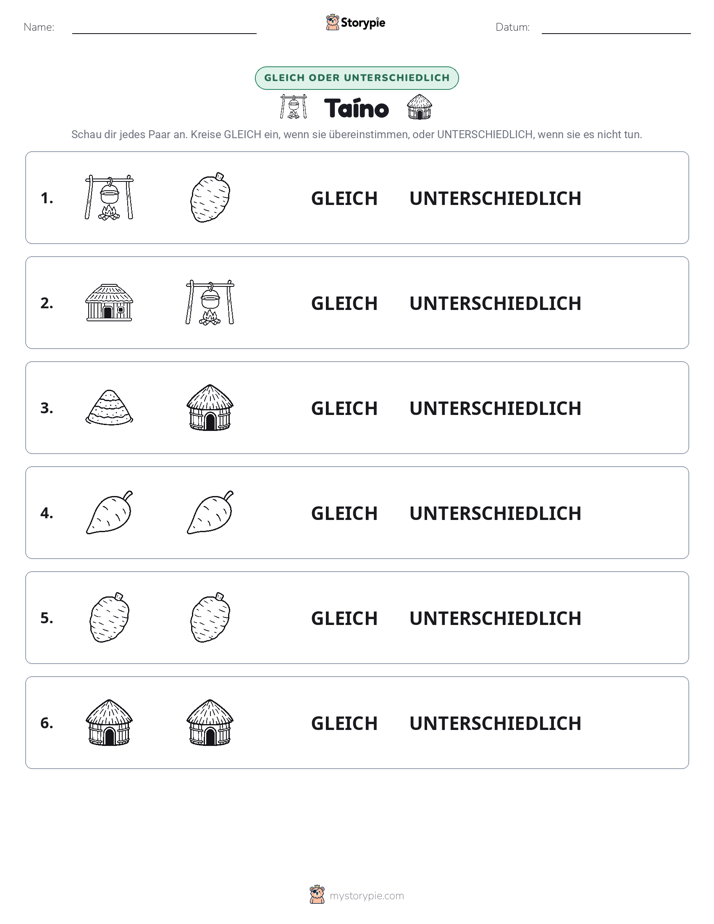Click the cassava root icon in row 1
This screenshot has height=924, width=714.
(x=210, y=197)
